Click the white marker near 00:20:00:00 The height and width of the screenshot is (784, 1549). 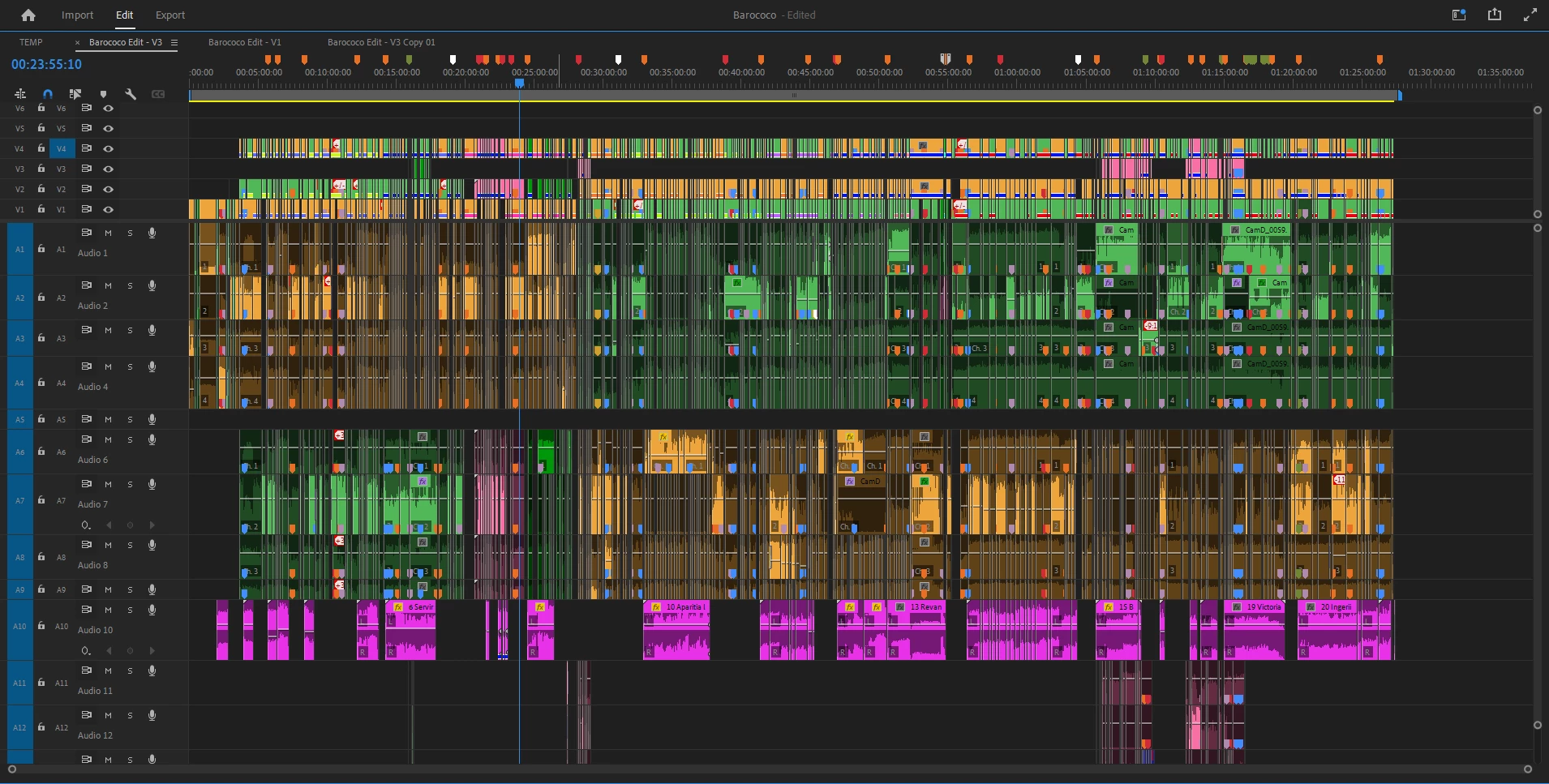(453, 59)
